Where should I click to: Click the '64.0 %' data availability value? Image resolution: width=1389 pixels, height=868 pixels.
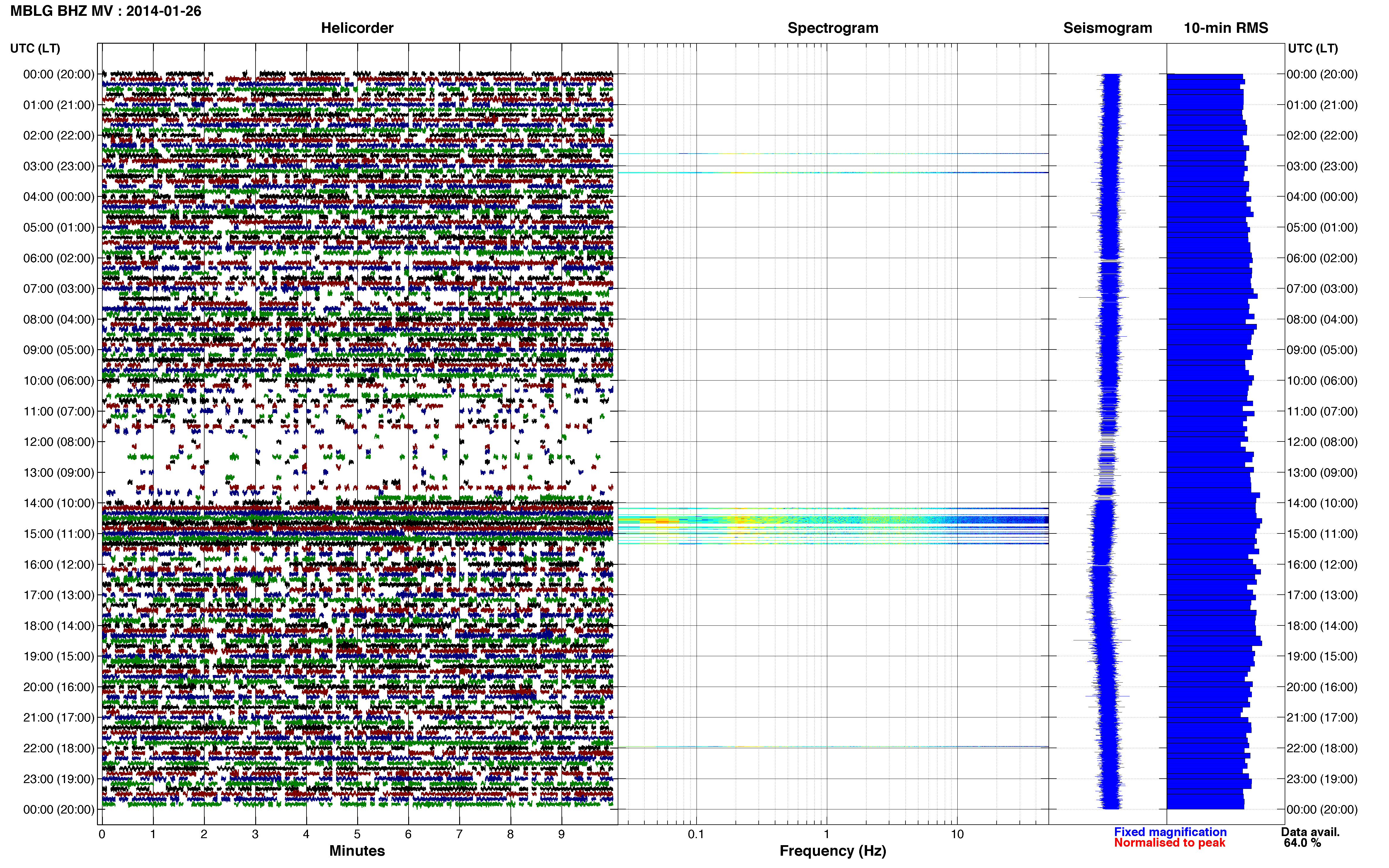coord(1302,843)
